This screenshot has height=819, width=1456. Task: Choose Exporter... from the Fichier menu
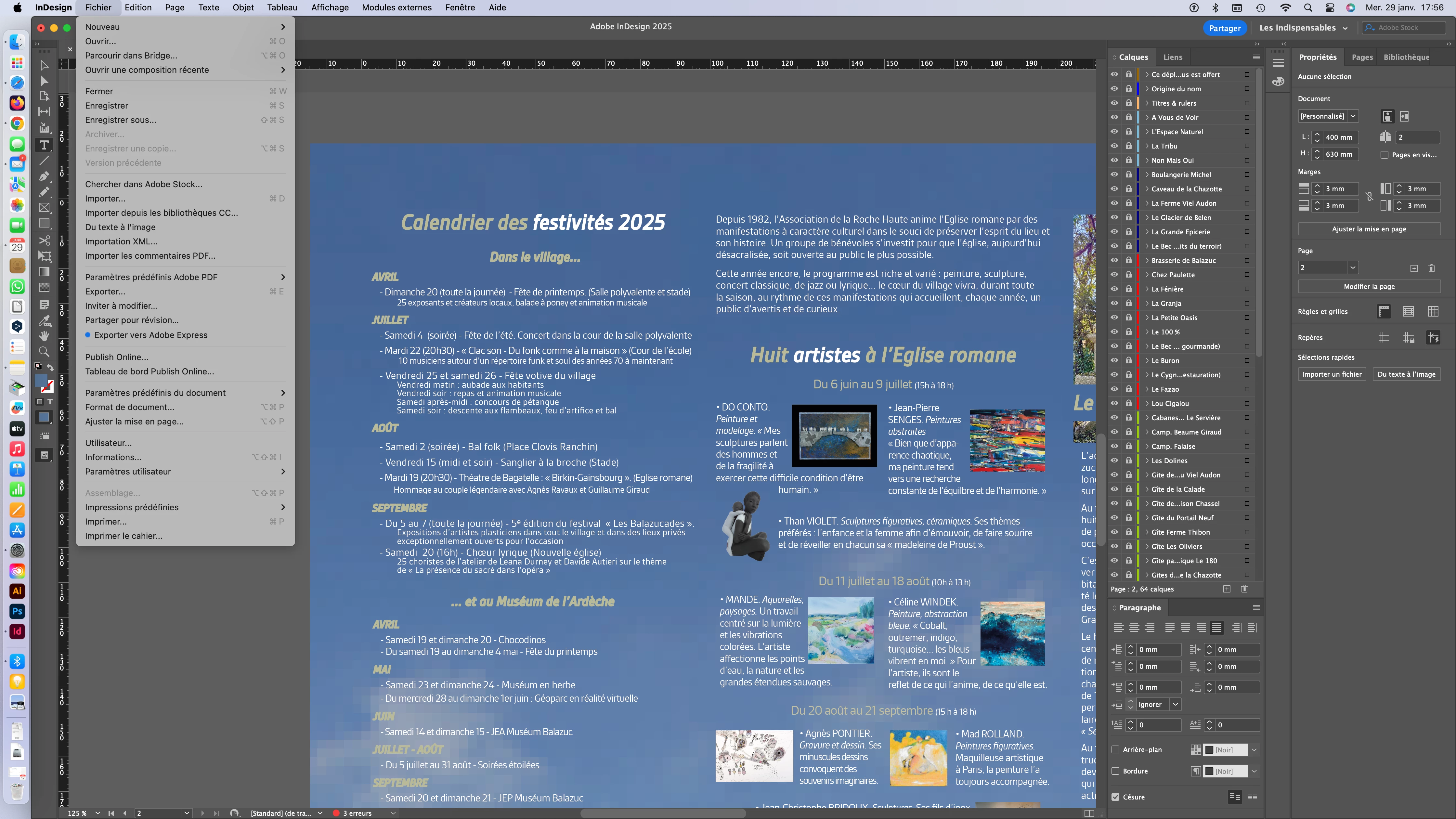(x=105, y=292)
